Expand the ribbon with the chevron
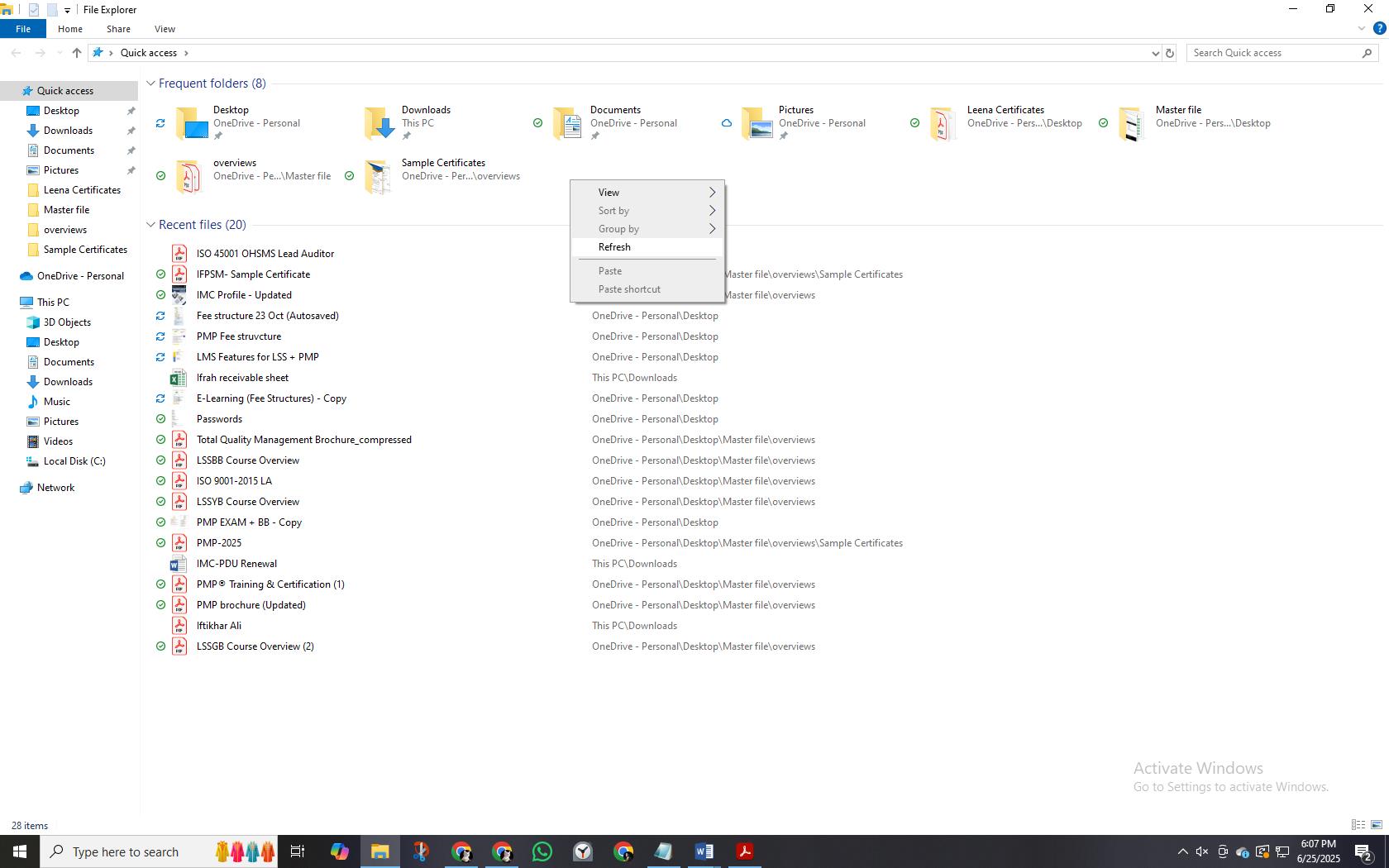The height and width of the screenshot is (868, 1389). coord(1362,29)
